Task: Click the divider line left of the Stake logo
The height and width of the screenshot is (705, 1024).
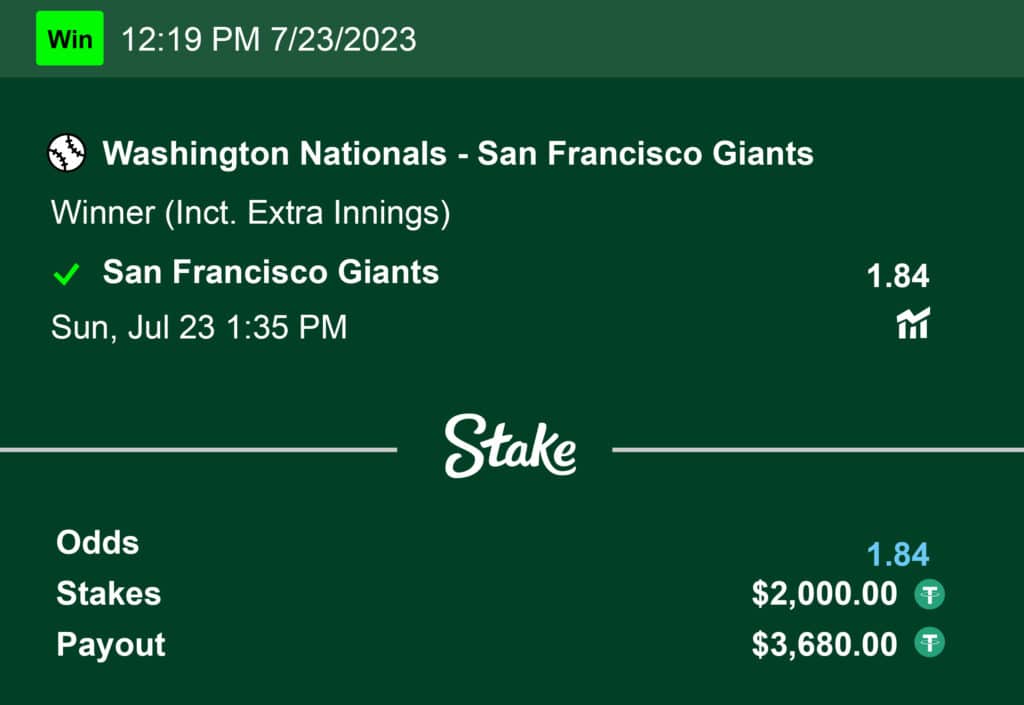Action: click(x=200, y=450)
